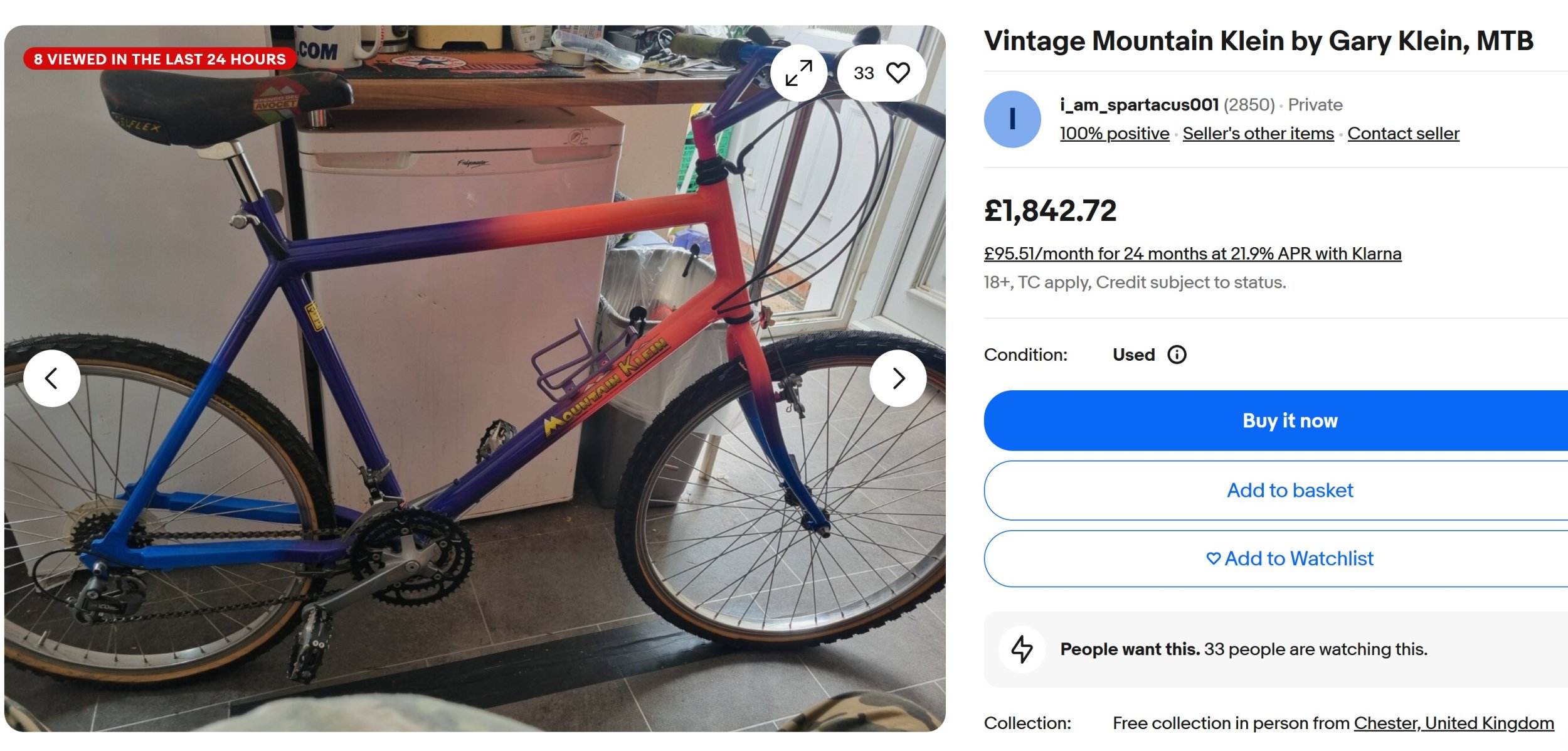Open the condition info icon
The image size is (1568, 751).
pos(1177,355)
